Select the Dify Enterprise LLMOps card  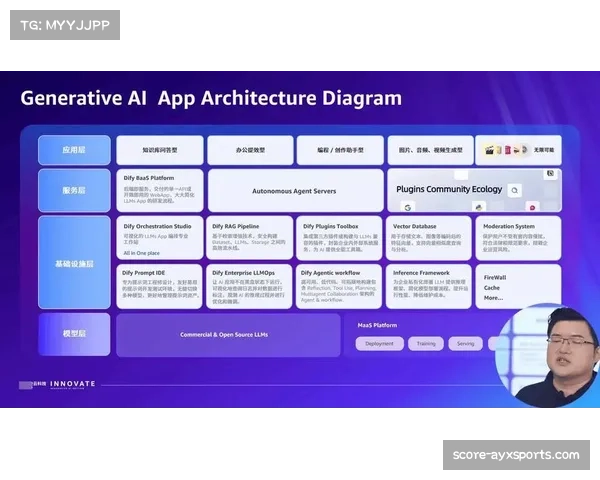point(249,285)
